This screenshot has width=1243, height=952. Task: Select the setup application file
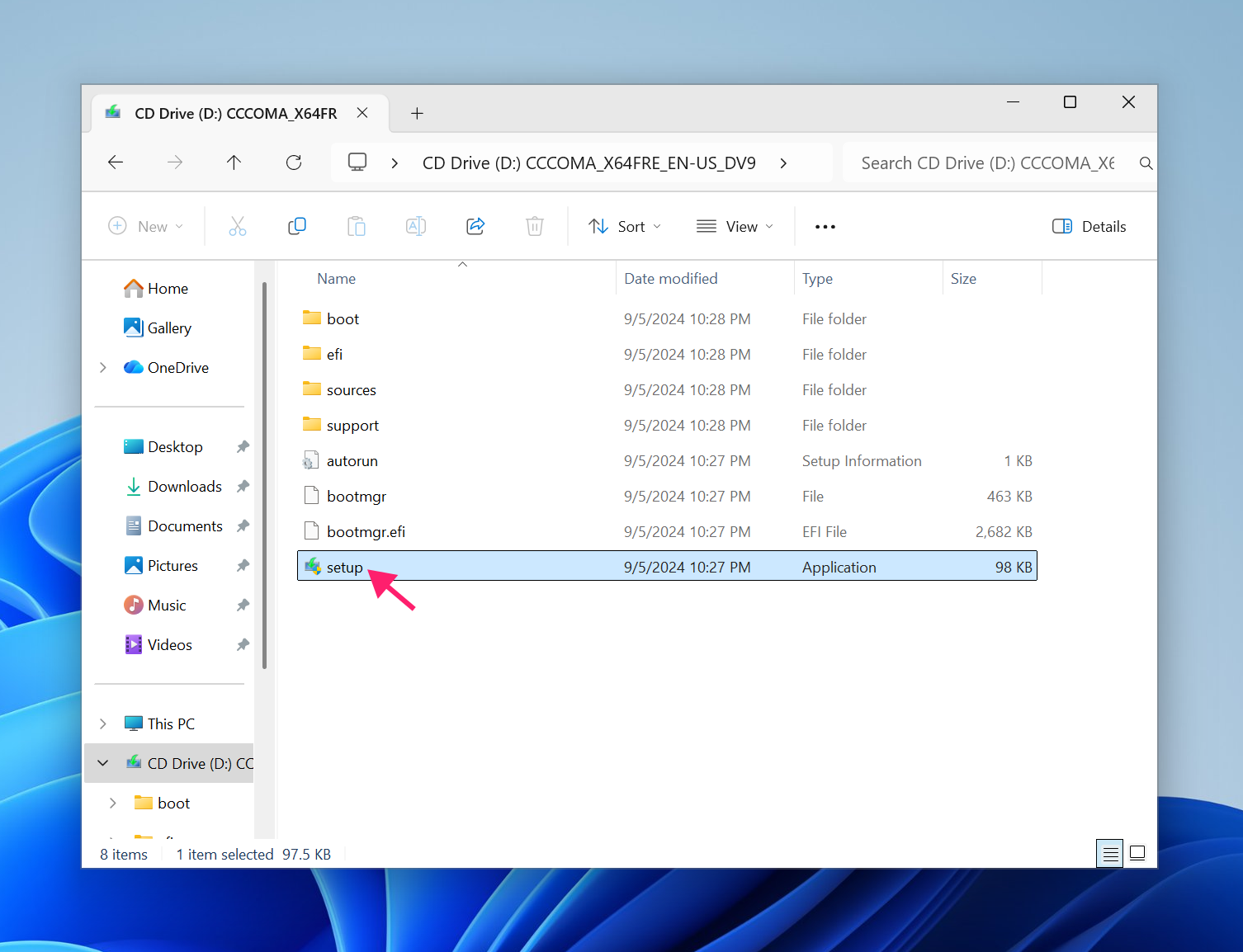click(667, 567)
